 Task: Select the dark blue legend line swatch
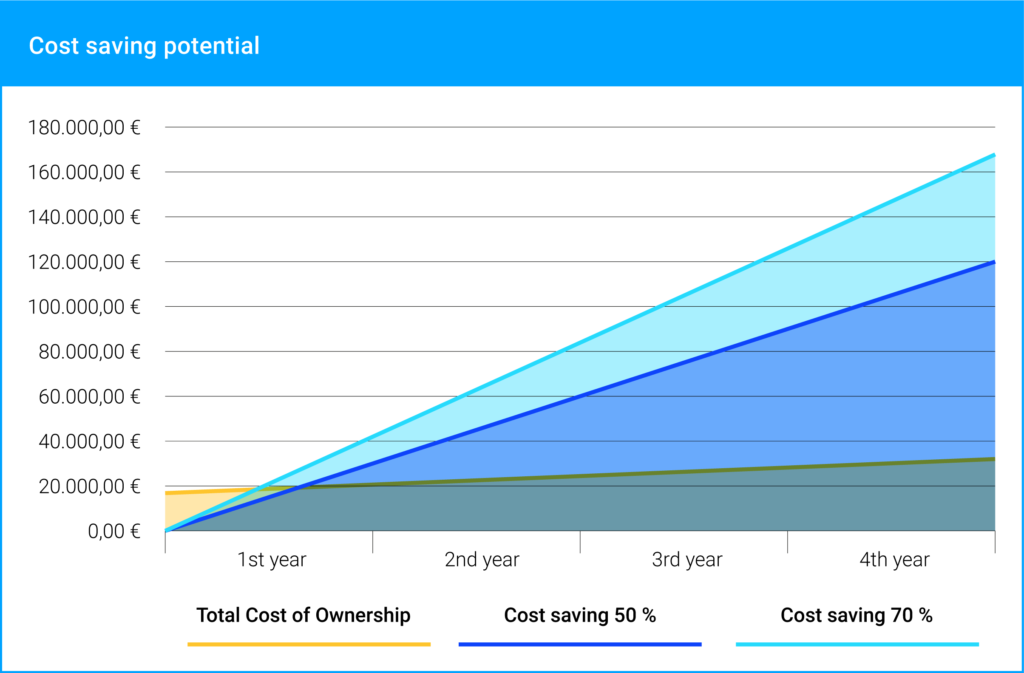coord(580,644)
